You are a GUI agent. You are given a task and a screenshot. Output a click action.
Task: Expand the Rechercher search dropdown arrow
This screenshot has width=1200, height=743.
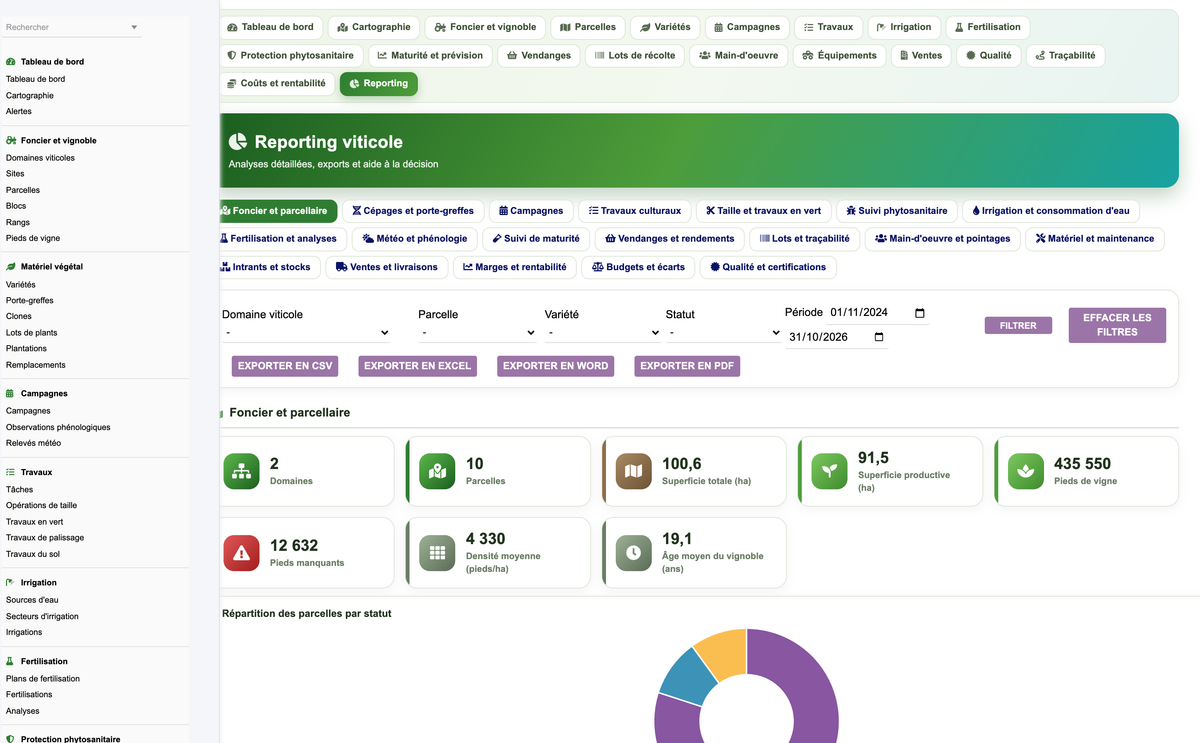point(134,27)
